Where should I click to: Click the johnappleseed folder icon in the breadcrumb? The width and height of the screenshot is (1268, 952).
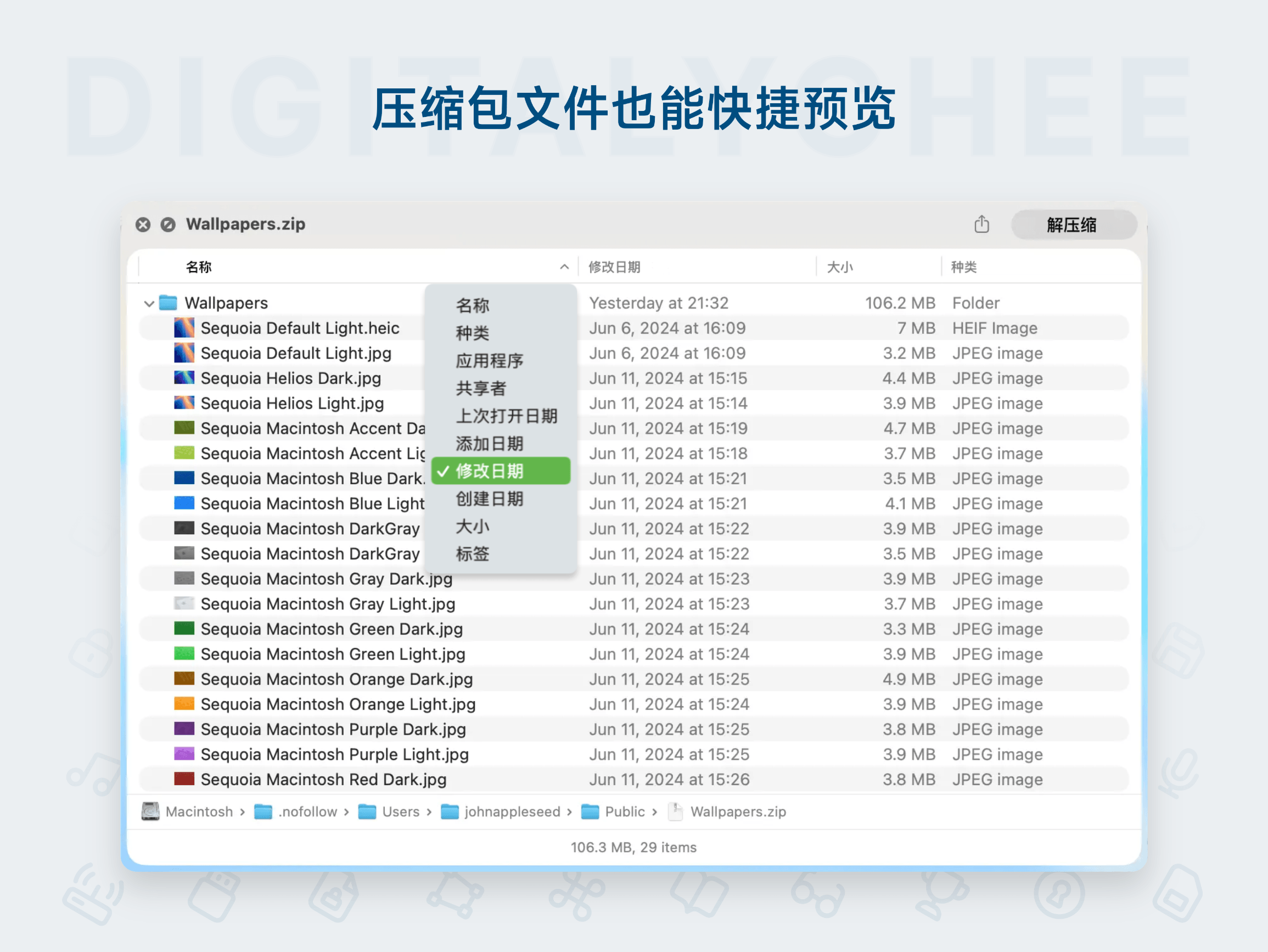(451, 811)
